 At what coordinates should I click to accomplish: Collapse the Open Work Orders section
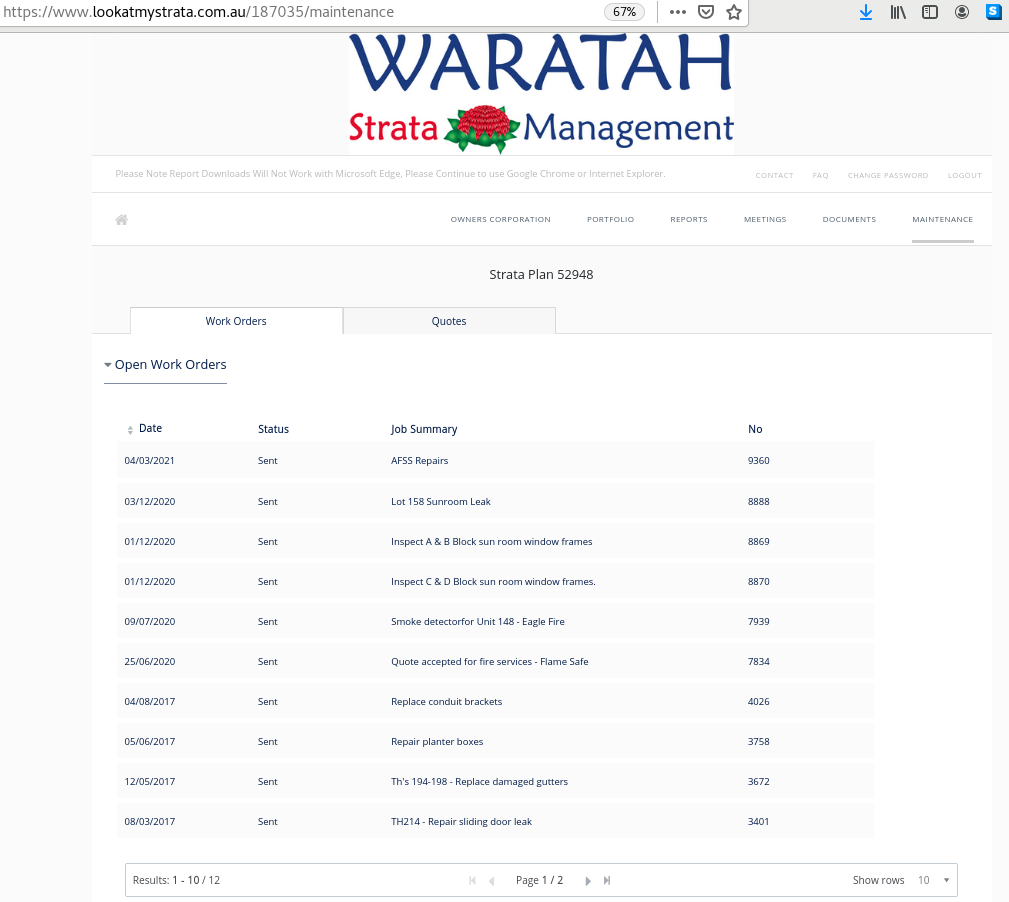click(x=165, y=365)
